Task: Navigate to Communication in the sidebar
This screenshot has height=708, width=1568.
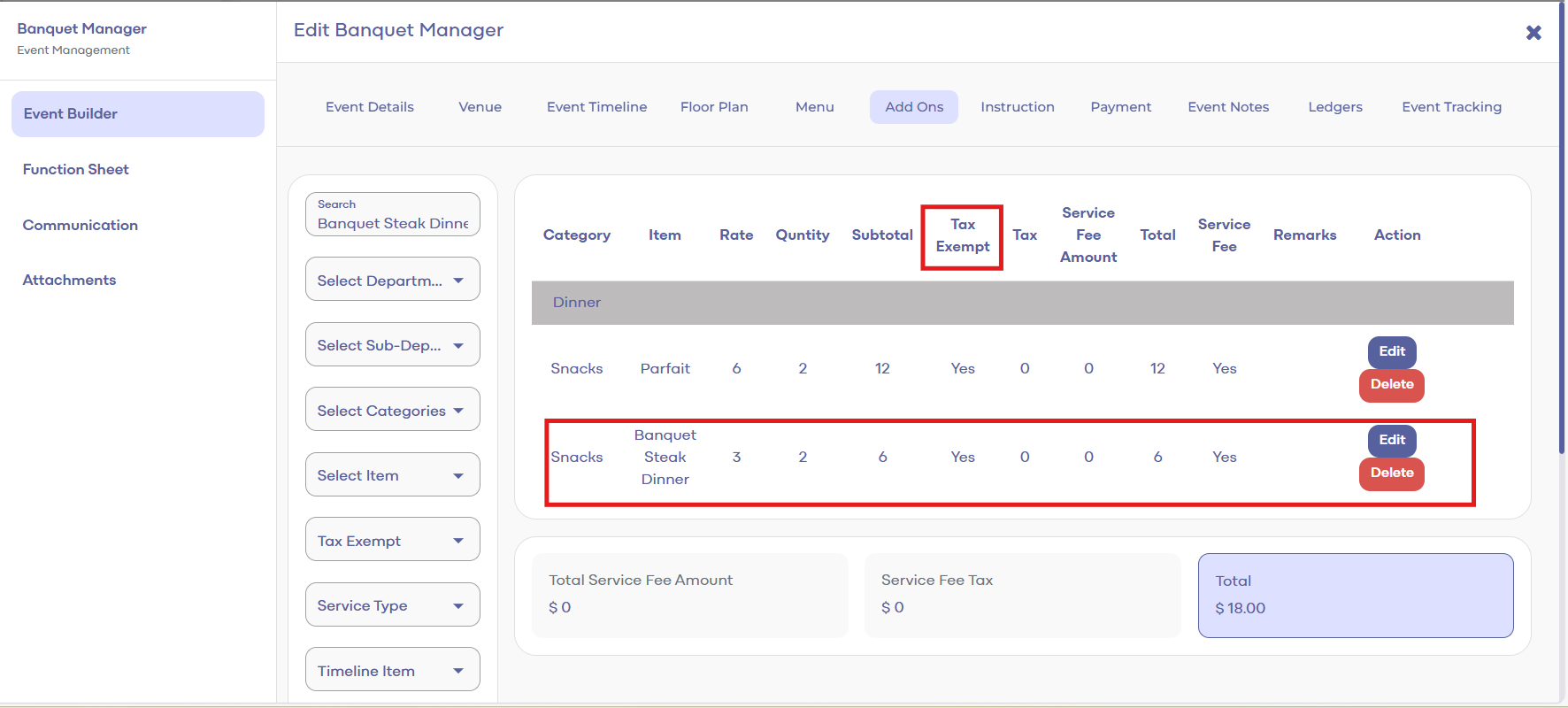Action: pos(81,225)
